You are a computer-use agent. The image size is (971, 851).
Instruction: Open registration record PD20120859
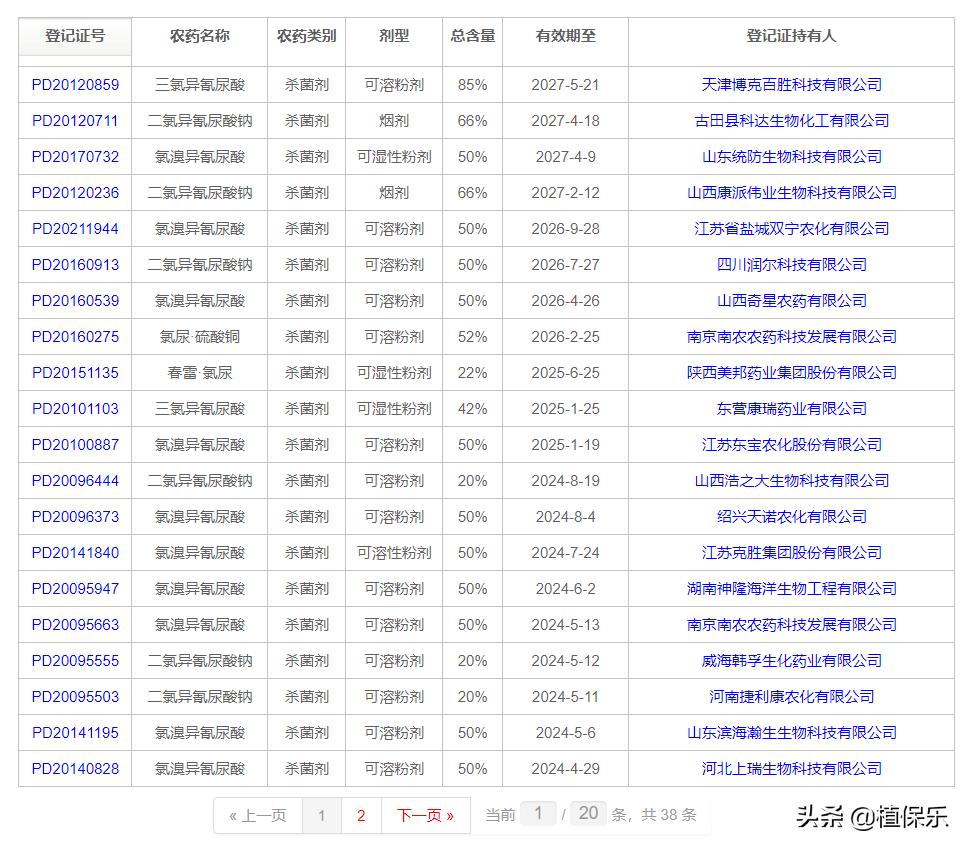[74, 84]
